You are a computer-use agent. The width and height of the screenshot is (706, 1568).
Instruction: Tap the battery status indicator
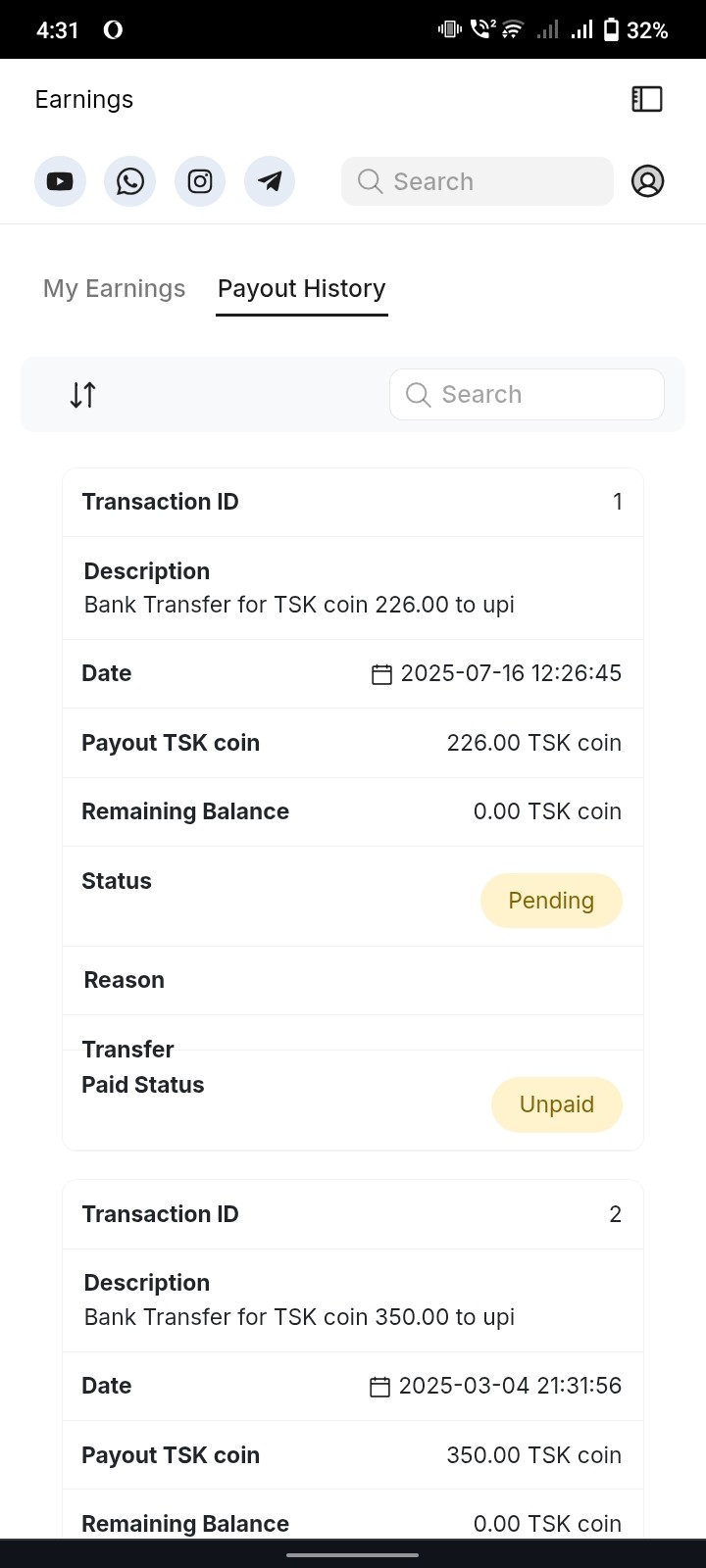(x=612, y=30)
